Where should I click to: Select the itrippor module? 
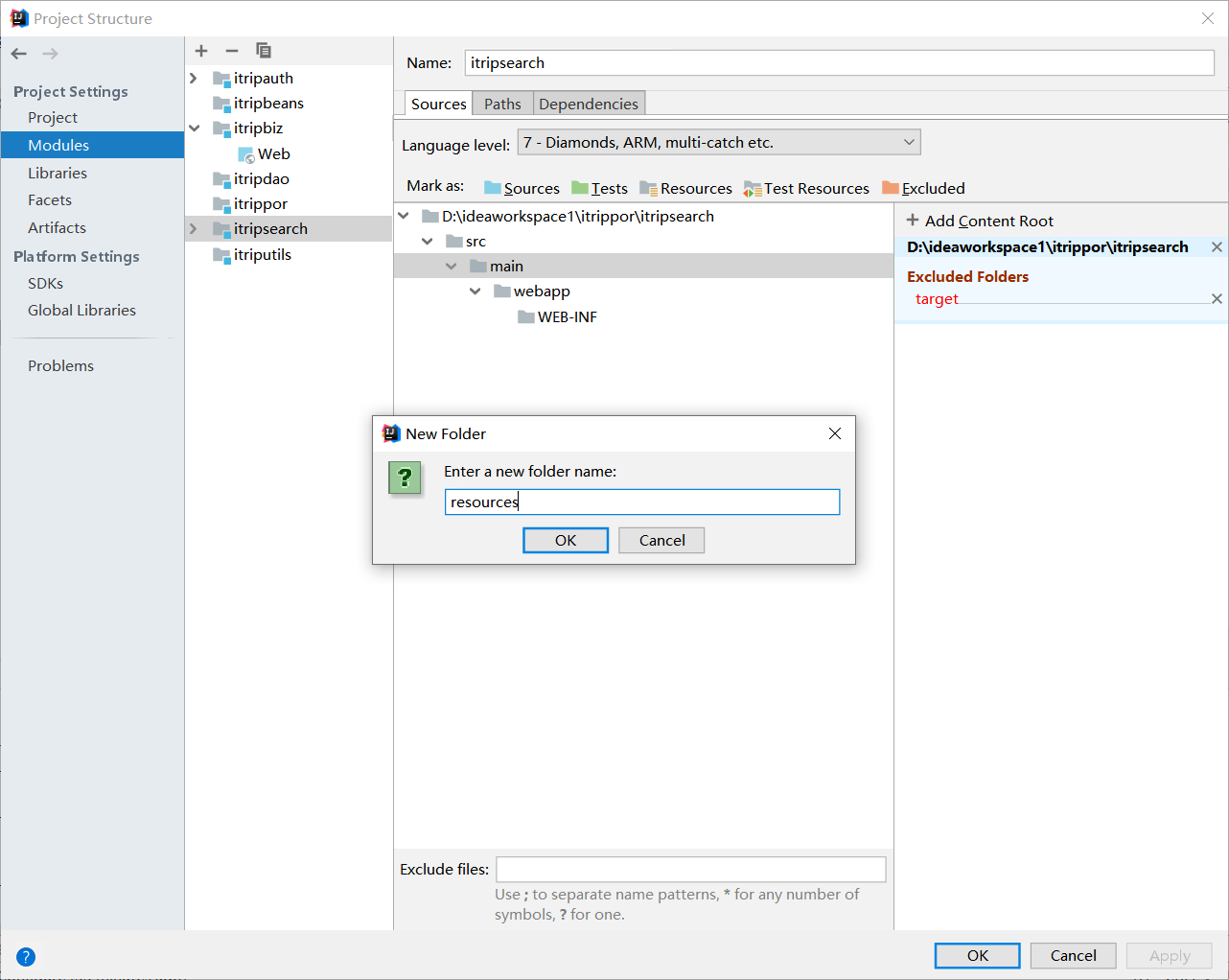point(250,203)
